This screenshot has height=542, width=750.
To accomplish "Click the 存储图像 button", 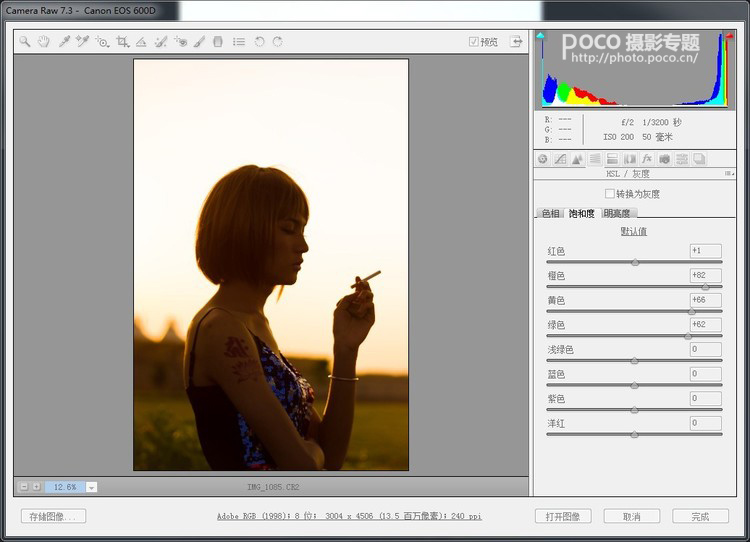I will (54, 516).
